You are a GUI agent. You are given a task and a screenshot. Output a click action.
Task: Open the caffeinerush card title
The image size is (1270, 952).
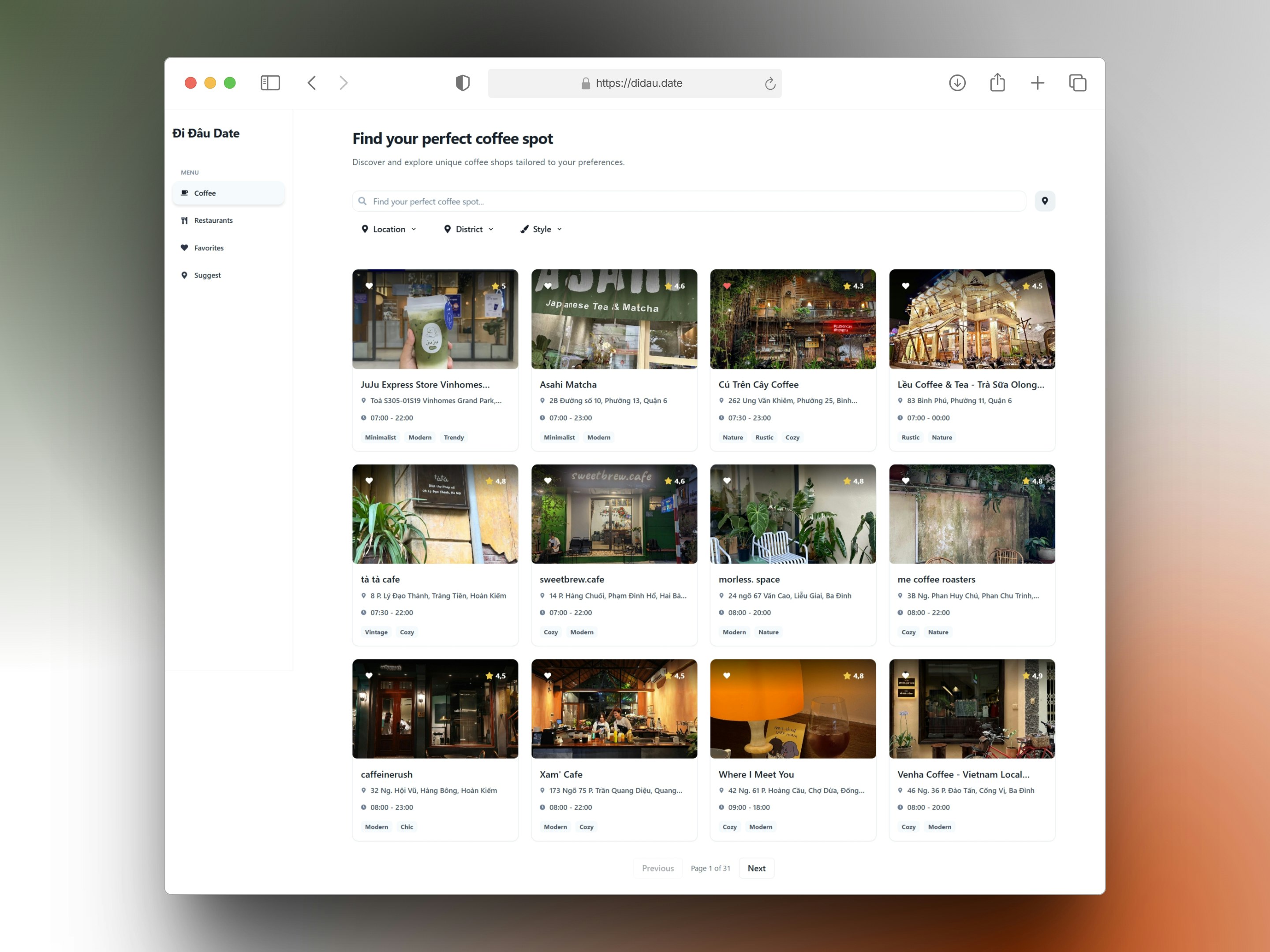click(x=386, y=774)
